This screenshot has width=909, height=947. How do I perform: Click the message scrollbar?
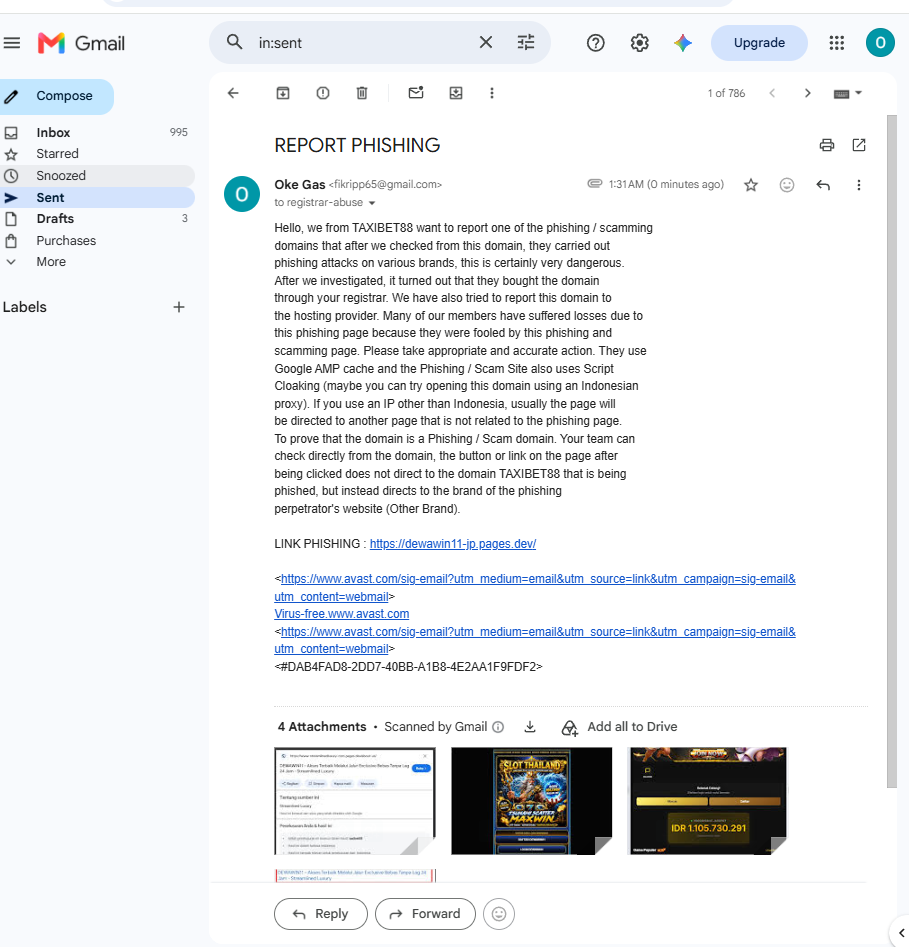point(891,450)
